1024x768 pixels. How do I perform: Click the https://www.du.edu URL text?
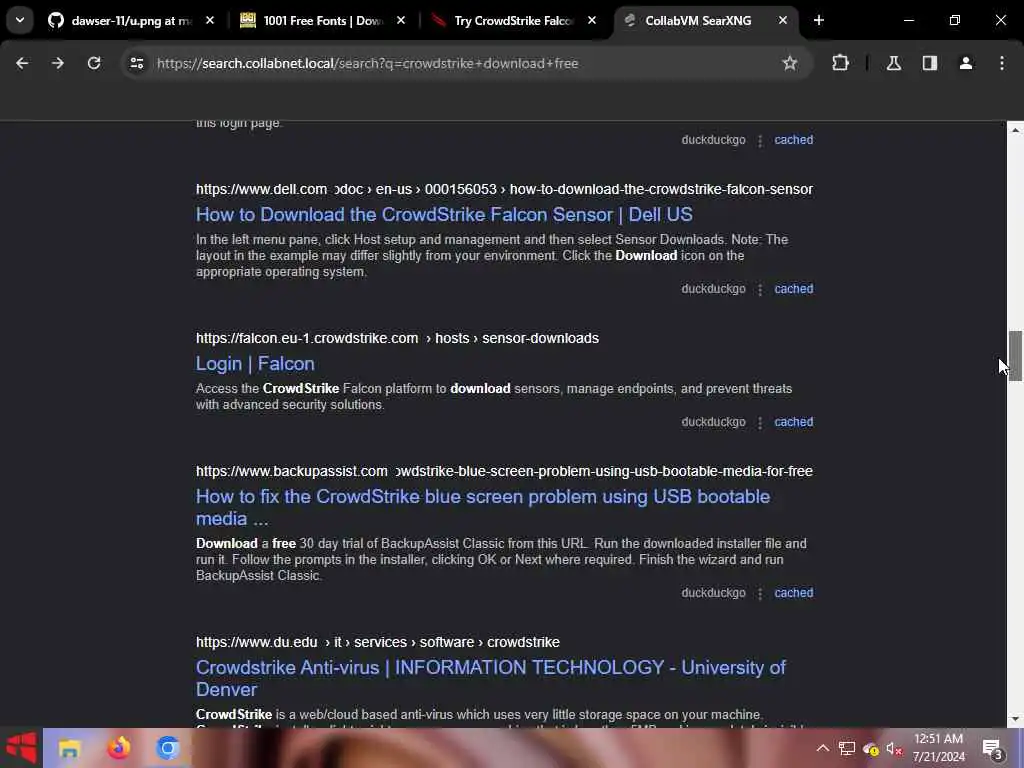257,643
